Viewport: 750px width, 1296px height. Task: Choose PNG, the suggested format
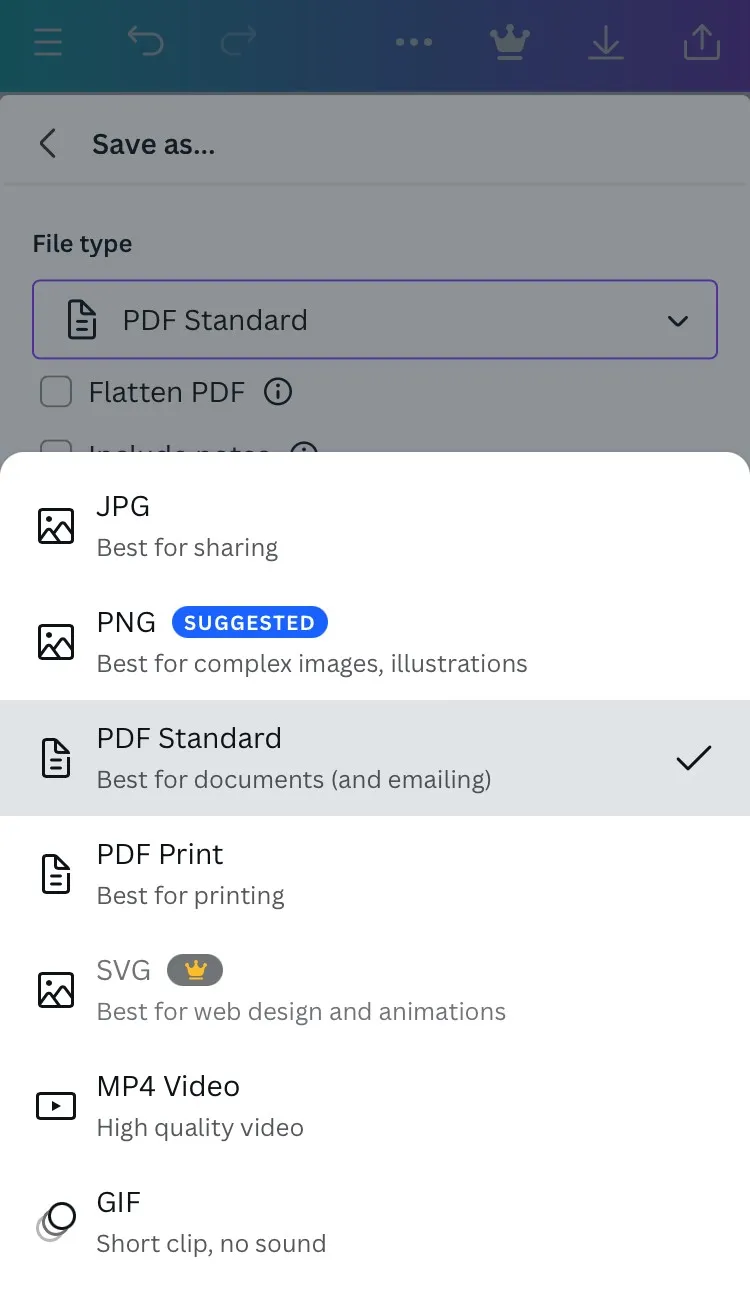click(x=375, y=641)
